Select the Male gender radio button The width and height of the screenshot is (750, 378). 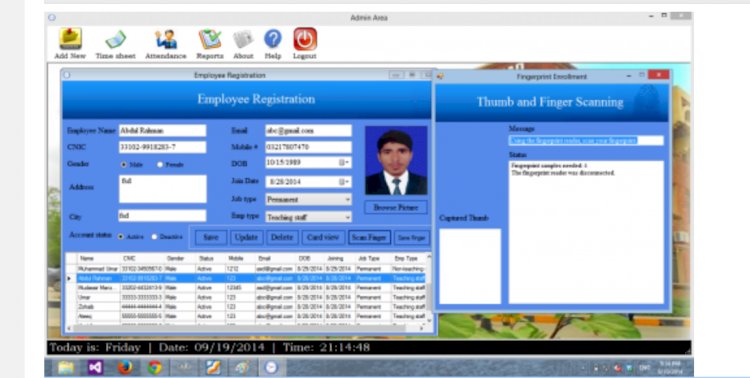[x=123, y=165]
